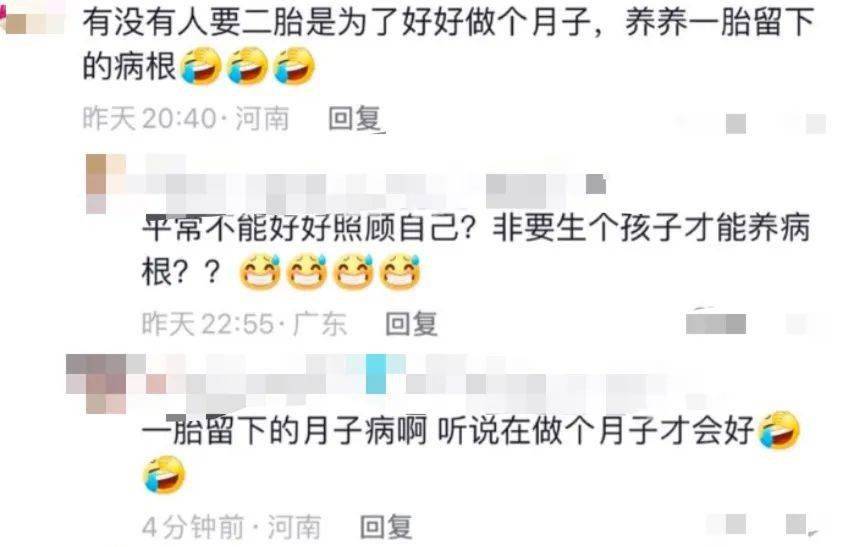Screen dimensions: 852x547
Task: Click rightmost blurred icon on 20:40 comment row
Action: coord(815,123)
